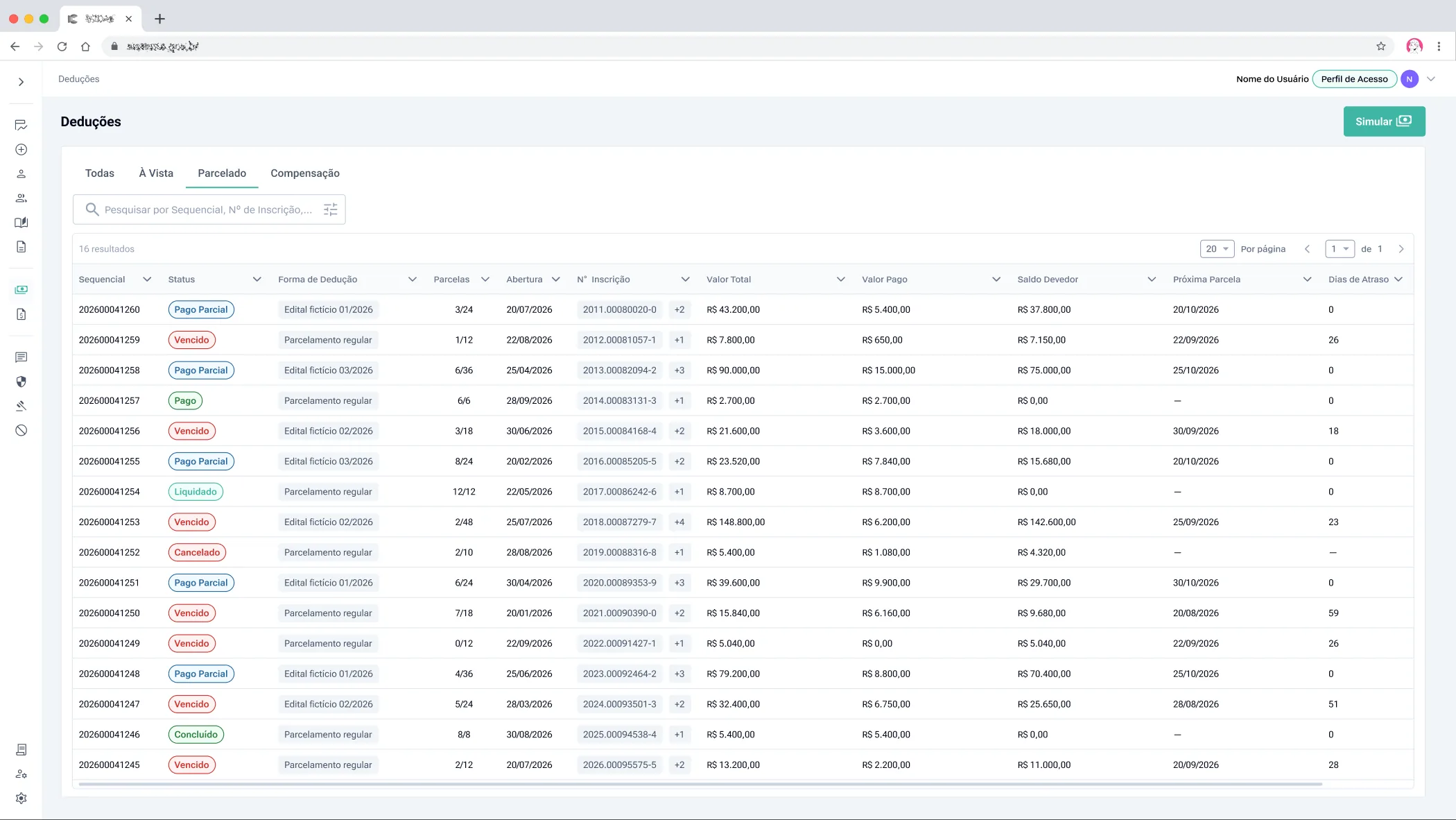The image size is (1456, 820).
Task: Click sequencial 202600041257 in the table
Action: (x=110, y=401)
